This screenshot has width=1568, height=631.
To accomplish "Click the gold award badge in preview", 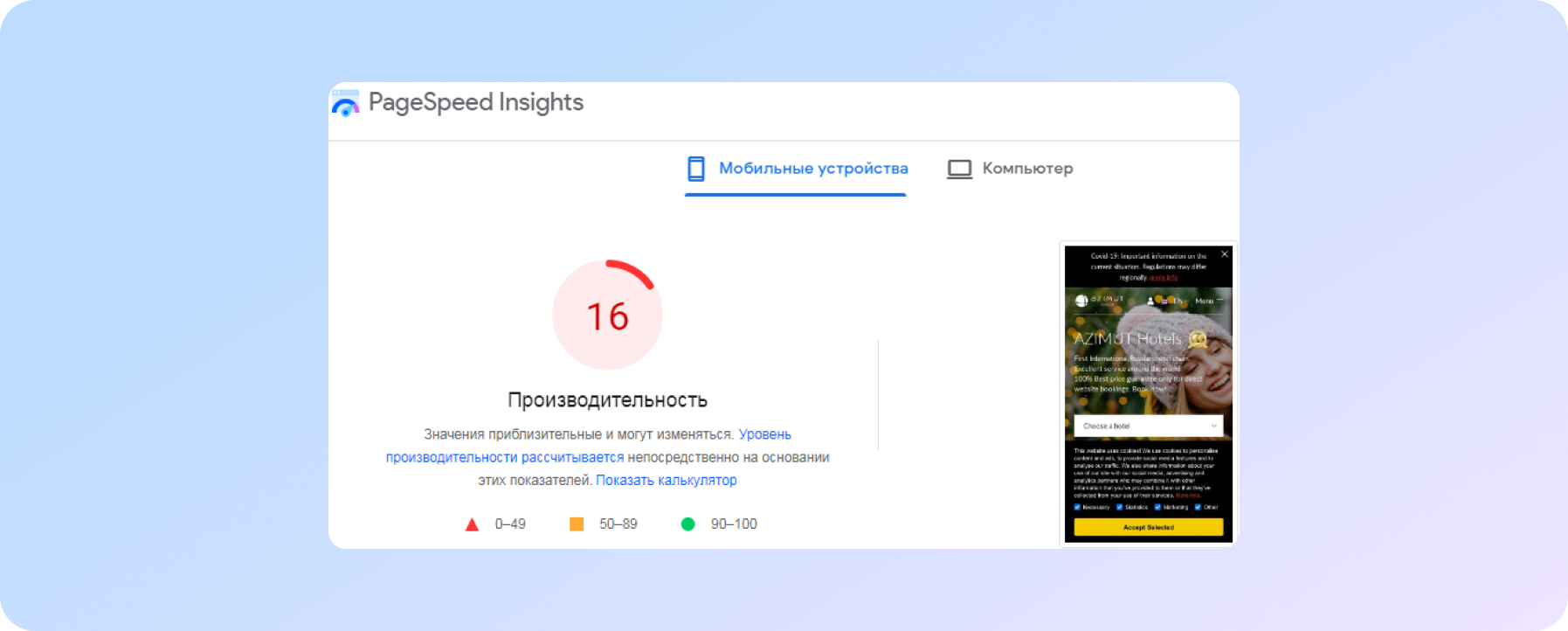I will tap(1198, 339).
